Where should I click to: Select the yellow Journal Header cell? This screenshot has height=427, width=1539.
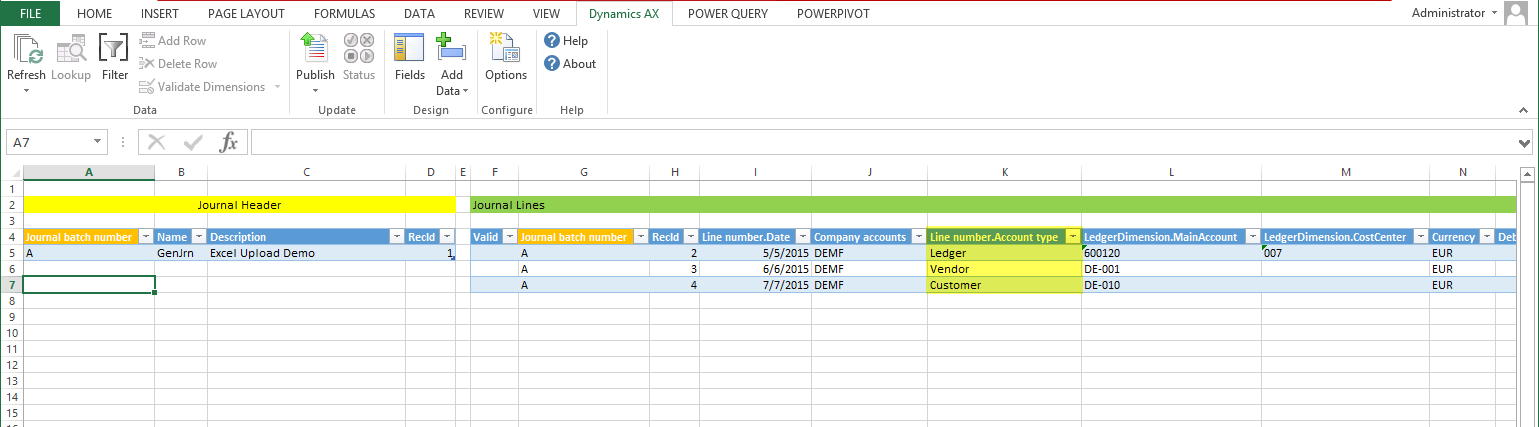coord(238,205)
